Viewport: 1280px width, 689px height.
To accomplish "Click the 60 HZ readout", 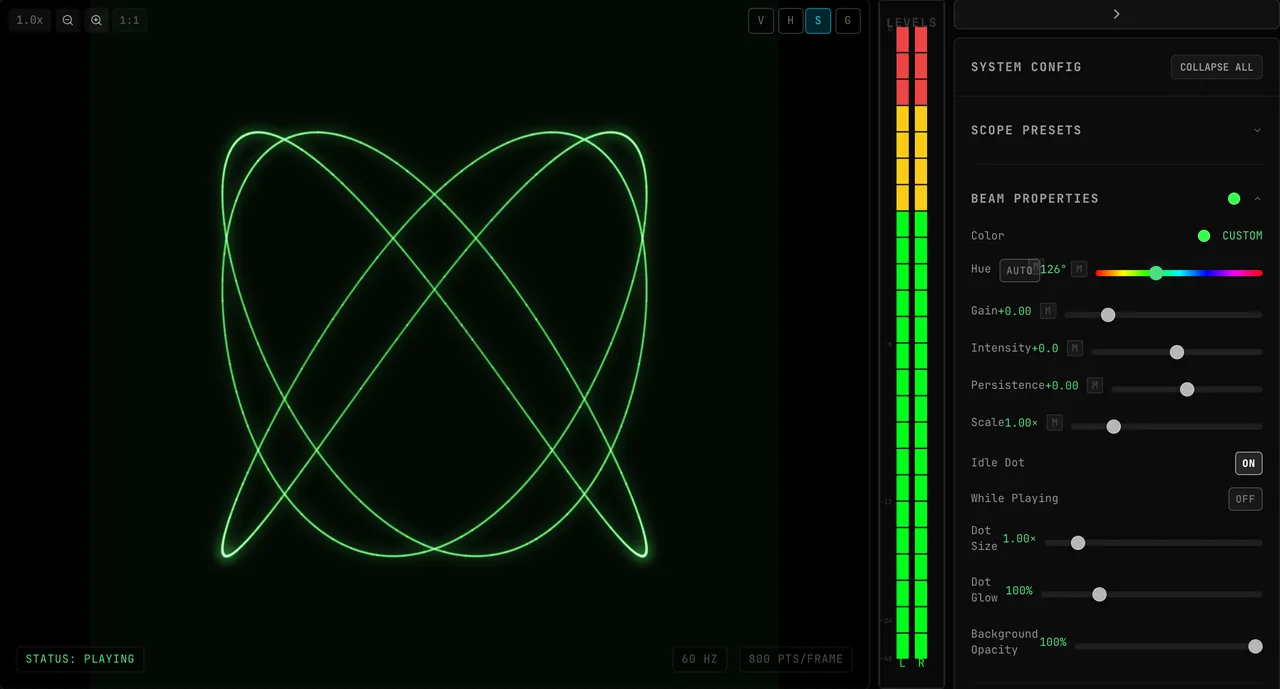I will pos(700,659).
